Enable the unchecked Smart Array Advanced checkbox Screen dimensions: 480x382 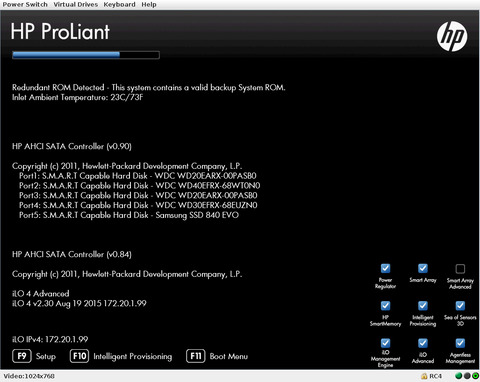click(x=460, y=269)
